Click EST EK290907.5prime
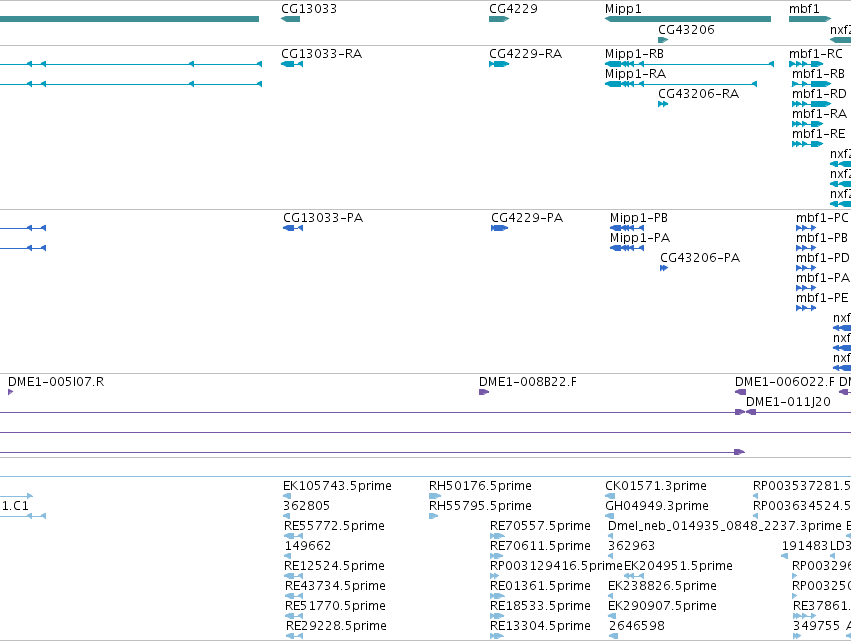851x641 pixels. point(662,606)
